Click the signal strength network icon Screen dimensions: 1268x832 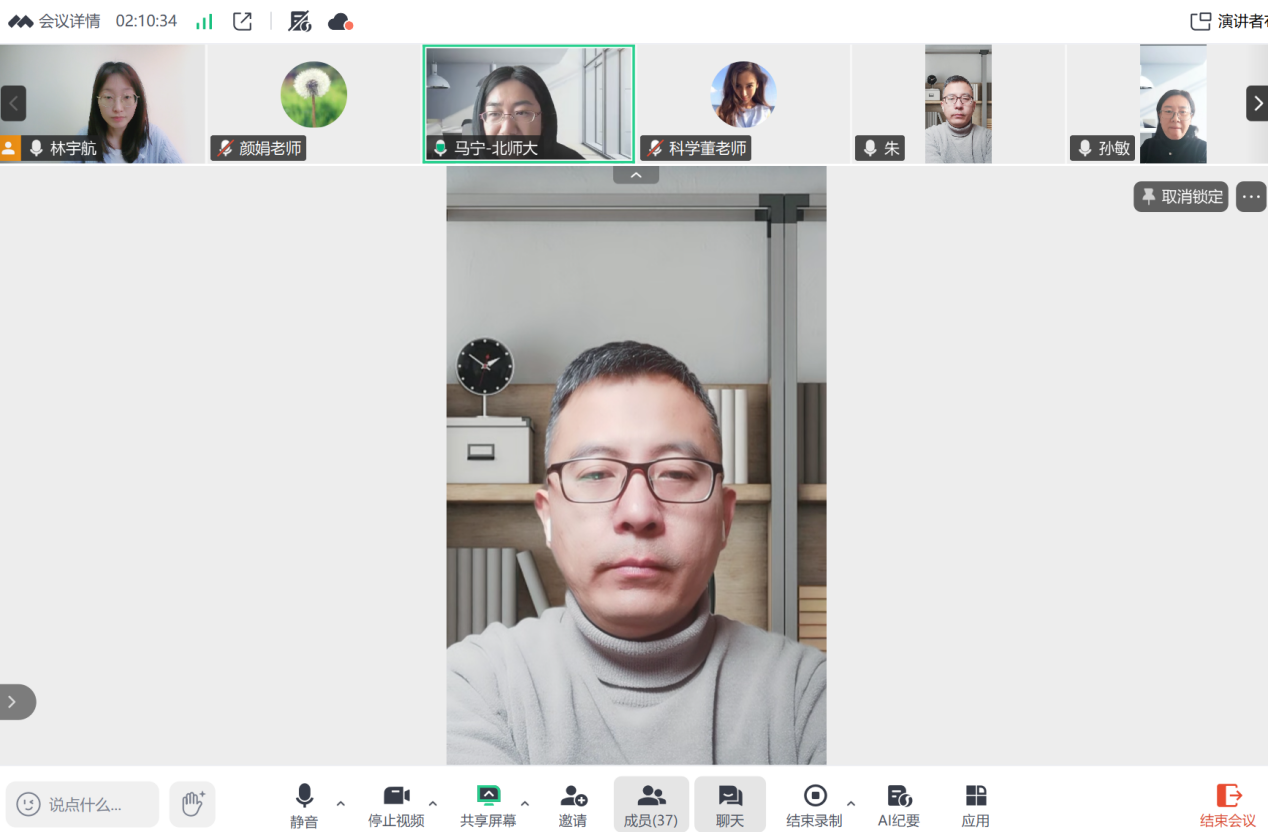point(204,21)
